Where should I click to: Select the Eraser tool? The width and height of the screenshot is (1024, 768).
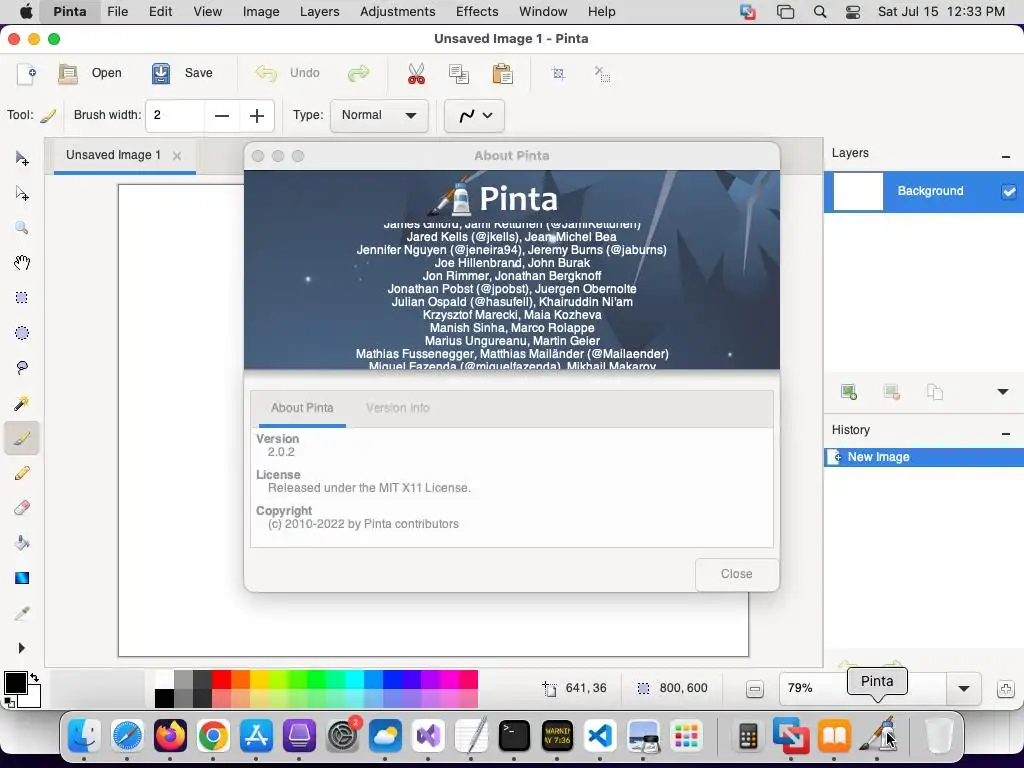click(22, 508)
